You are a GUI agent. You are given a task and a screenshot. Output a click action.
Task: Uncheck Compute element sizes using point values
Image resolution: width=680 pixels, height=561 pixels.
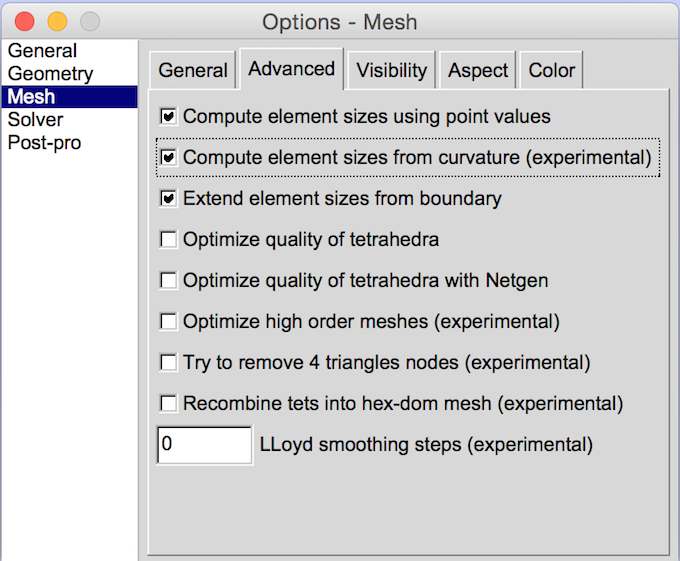point(169,117)
